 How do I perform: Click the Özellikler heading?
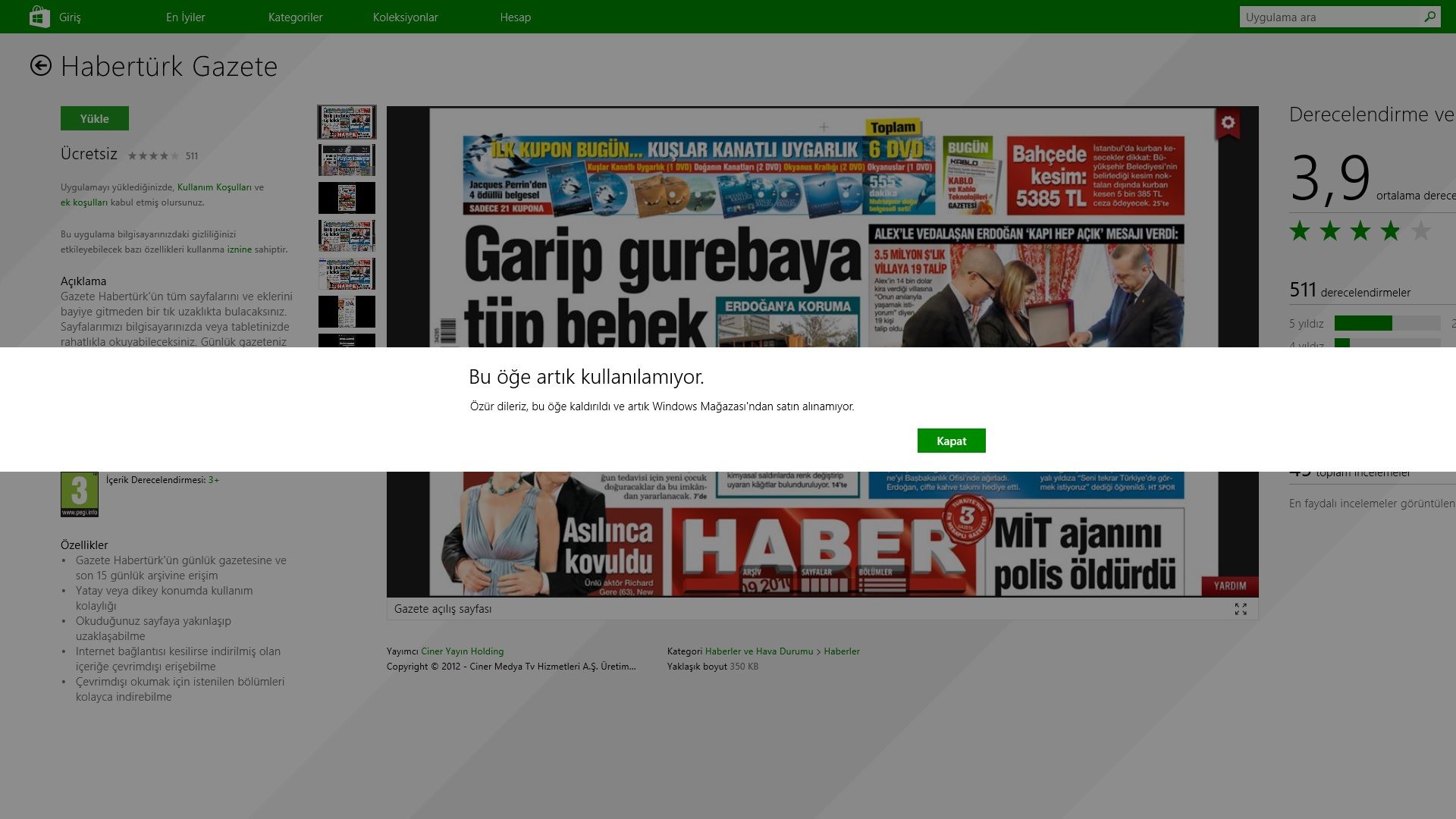click(84, 545)
